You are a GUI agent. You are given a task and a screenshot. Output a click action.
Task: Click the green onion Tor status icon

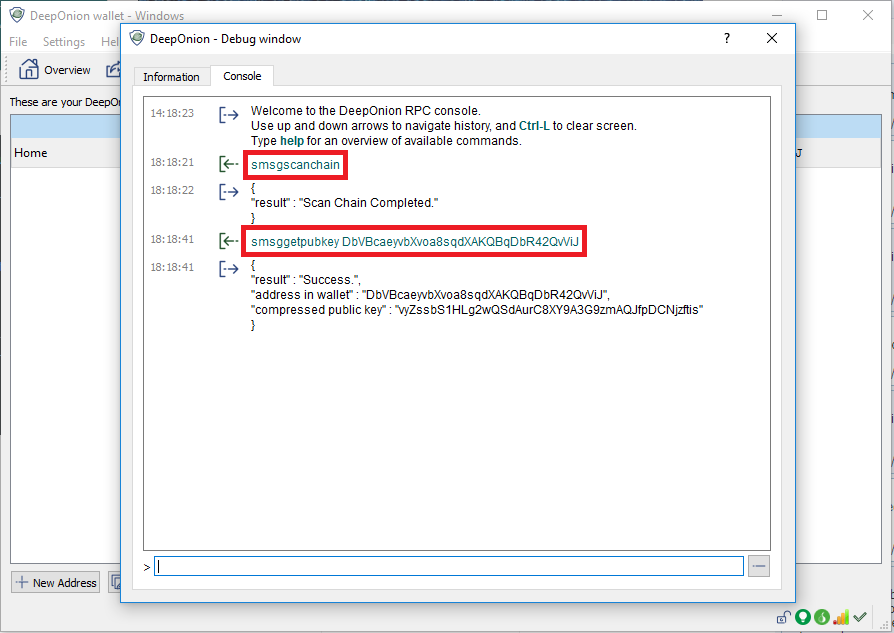click(x=822, y=617)
